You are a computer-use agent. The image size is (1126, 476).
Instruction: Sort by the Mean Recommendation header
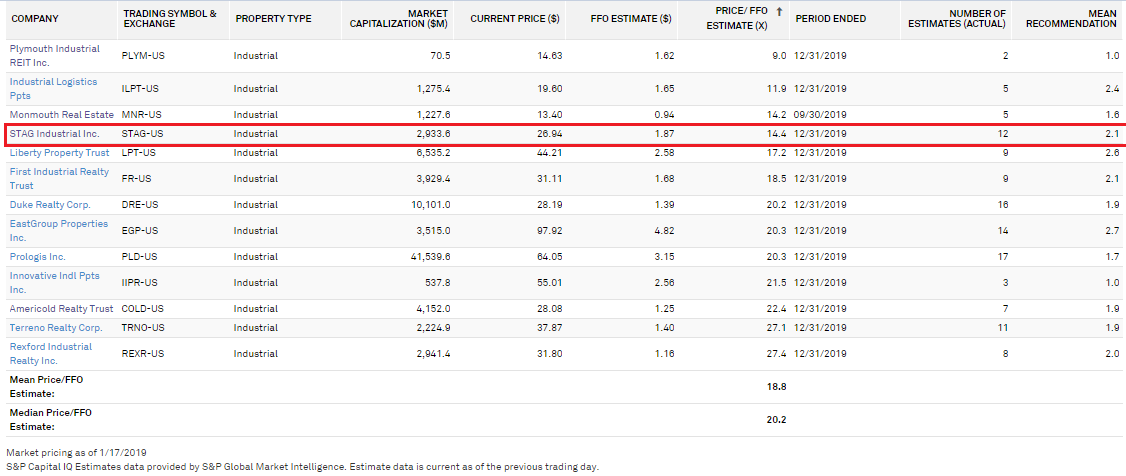pyautogui.click(x=1071, y=19)
